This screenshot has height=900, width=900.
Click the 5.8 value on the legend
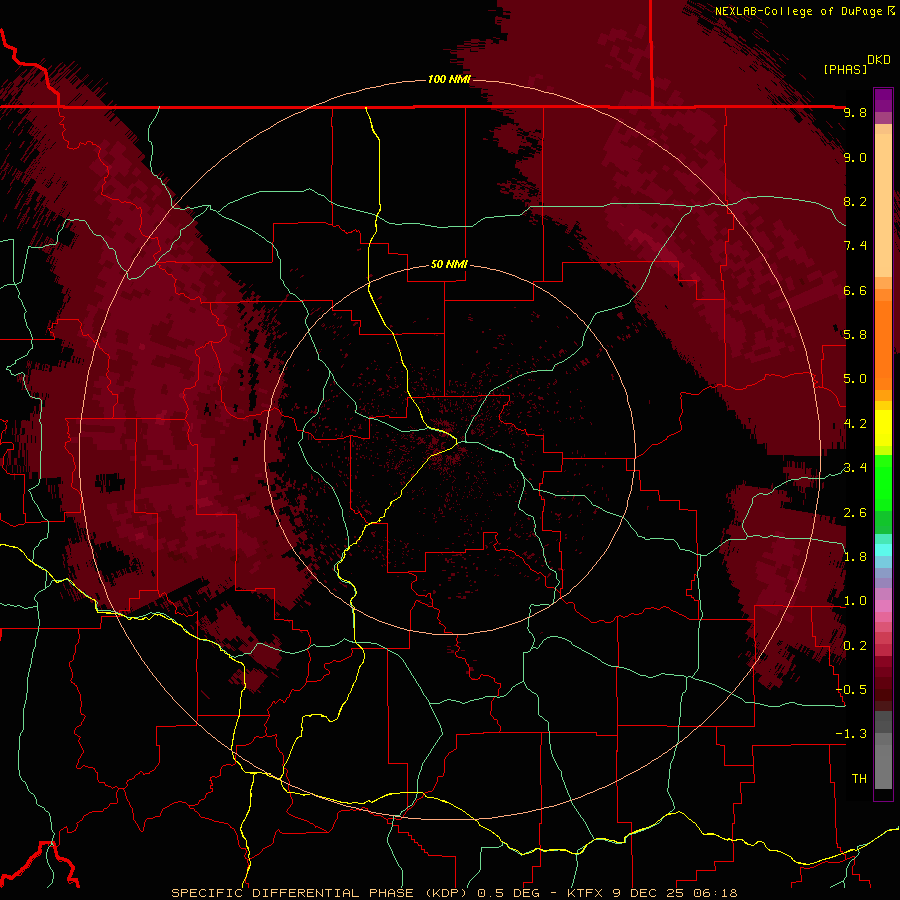coord(855,335)
